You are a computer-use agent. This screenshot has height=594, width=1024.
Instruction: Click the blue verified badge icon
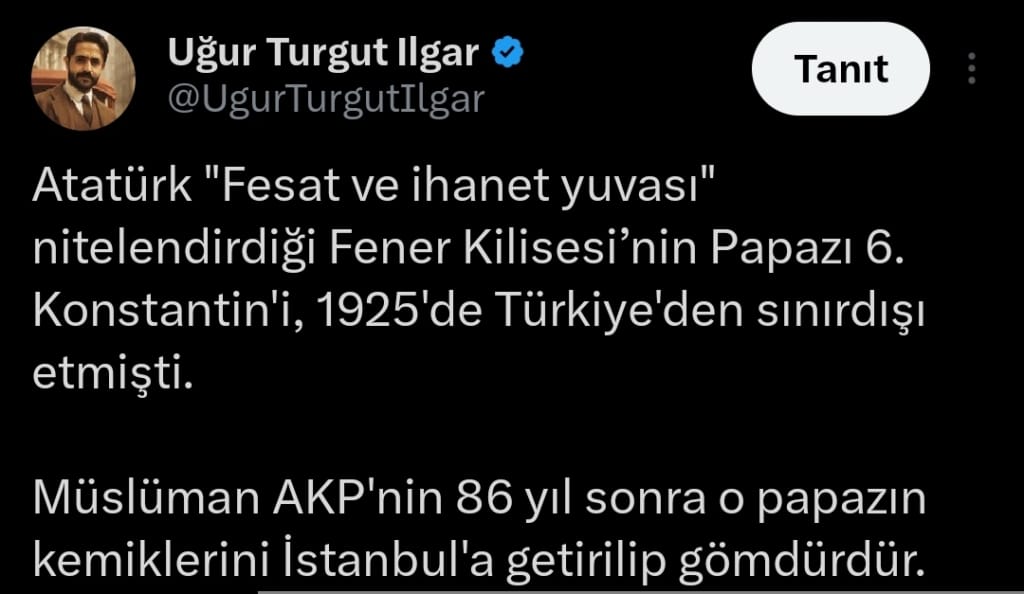[x=507, y=52]
